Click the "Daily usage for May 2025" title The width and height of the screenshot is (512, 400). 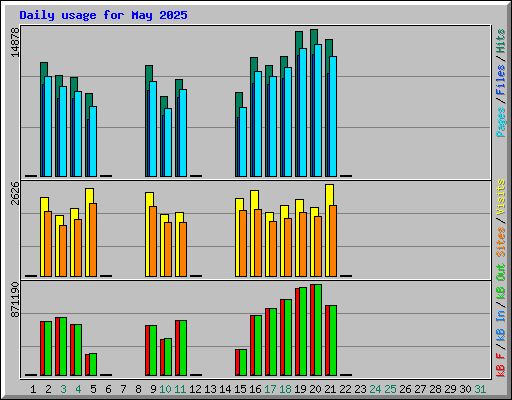103,15
